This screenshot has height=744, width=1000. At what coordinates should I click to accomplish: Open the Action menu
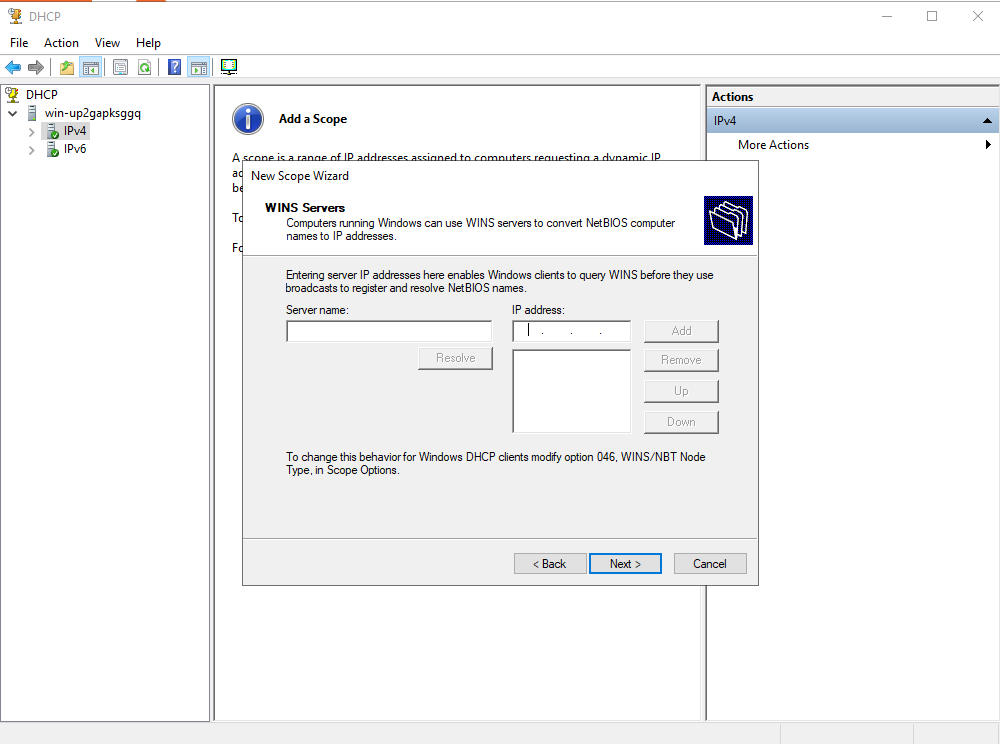(61, 43)
